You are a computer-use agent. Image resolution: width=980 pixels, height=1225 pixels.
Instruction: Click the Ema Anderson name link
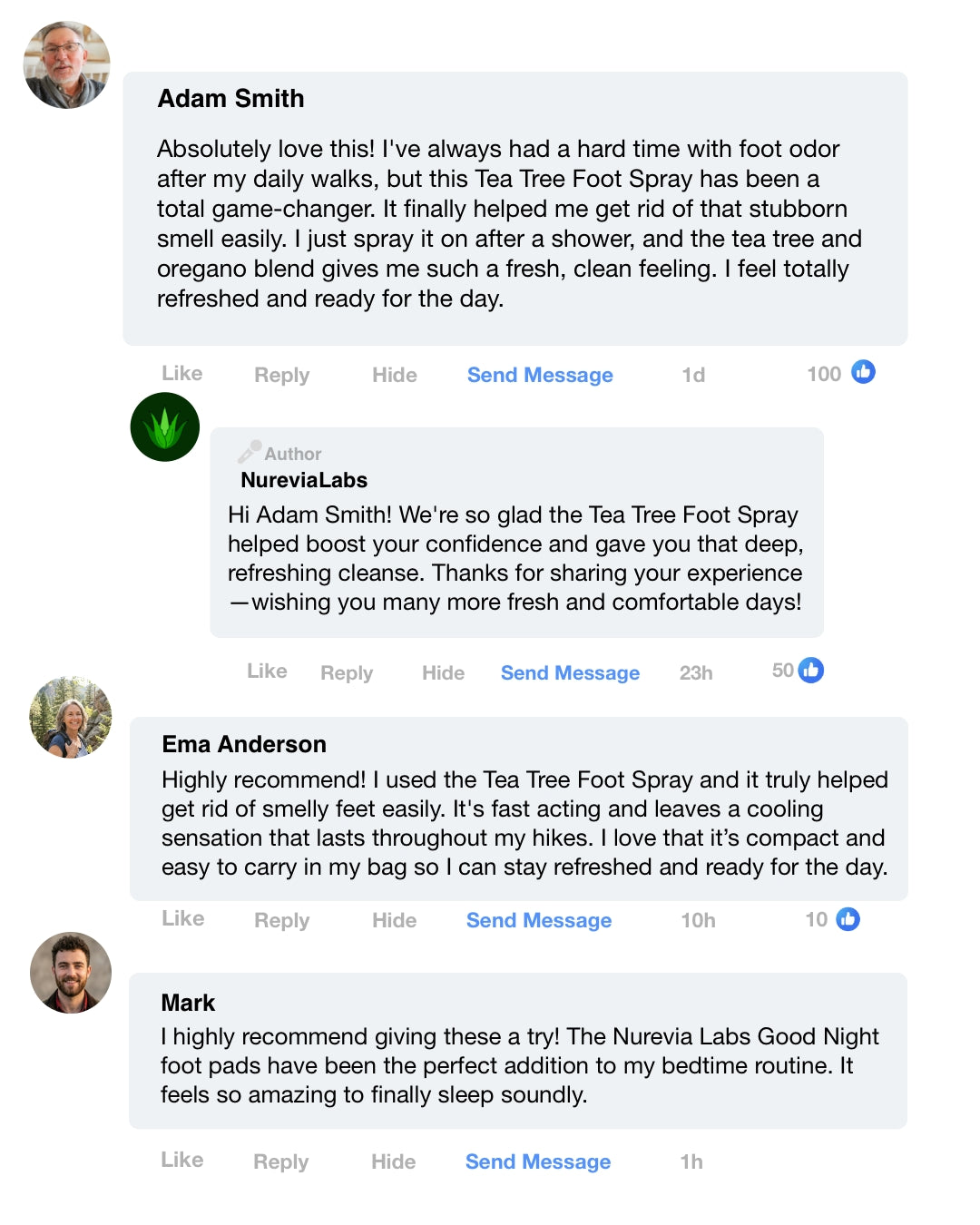244,744
